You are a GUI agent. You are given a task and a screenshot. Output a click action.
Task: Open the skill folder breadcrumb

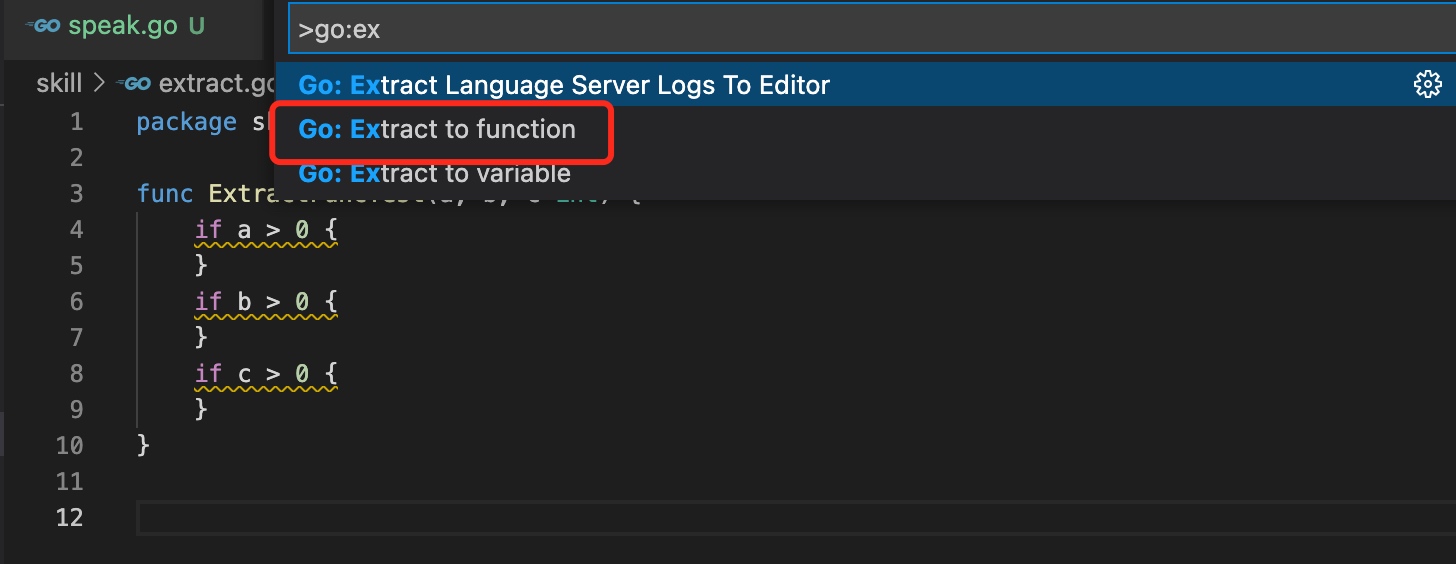point(59,83)
